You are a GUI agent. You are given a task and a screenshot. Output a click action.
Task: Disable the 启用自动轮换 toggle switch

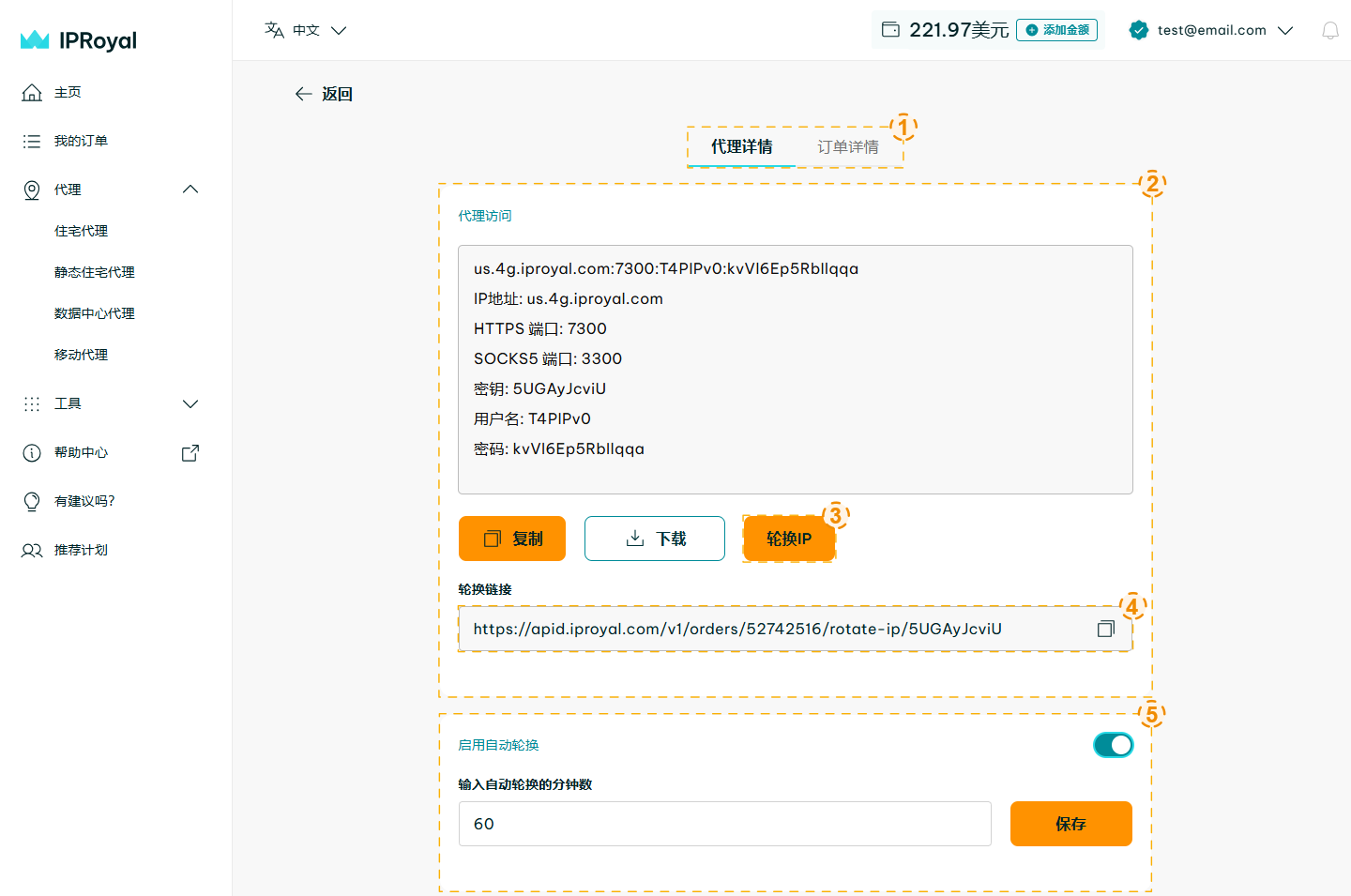1113,745
